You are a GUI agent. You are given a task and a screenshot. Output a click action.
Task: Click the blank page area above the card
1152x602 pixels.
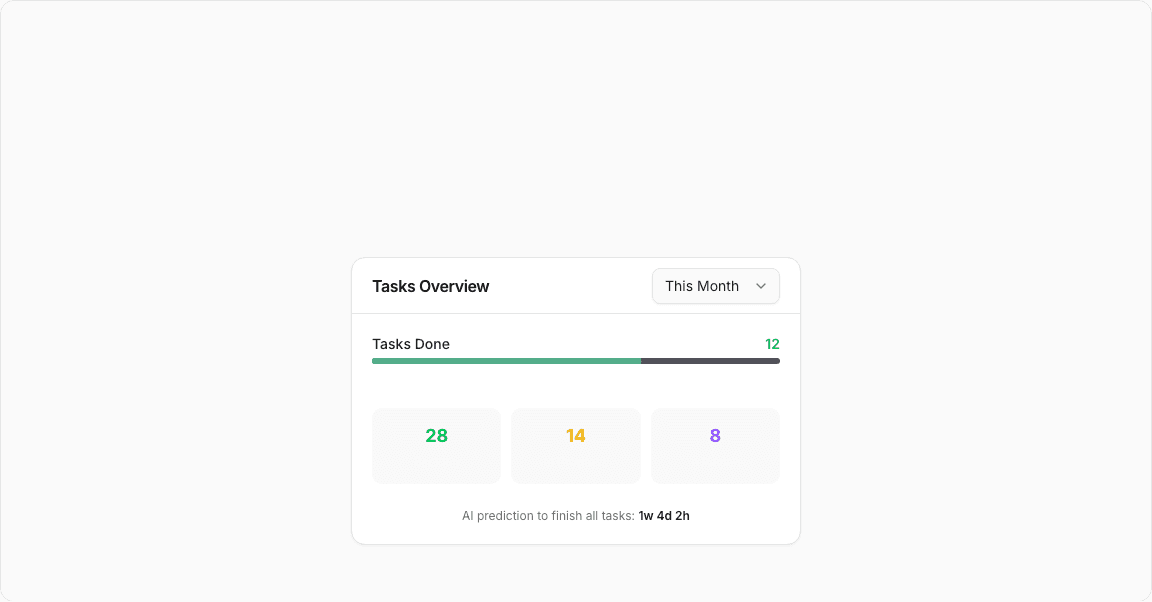[x=576, y=130]
